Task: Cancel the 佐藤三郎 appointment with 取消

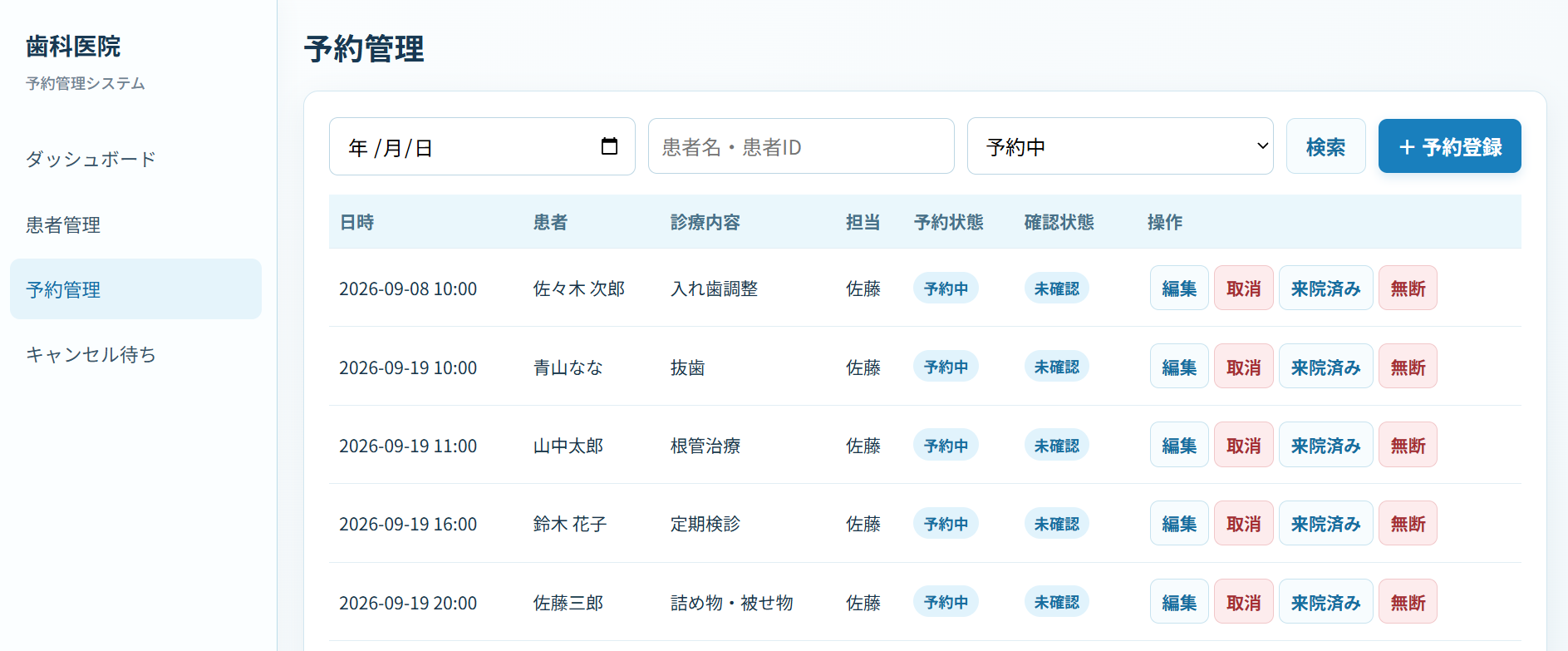Action: coord(1243,602)
